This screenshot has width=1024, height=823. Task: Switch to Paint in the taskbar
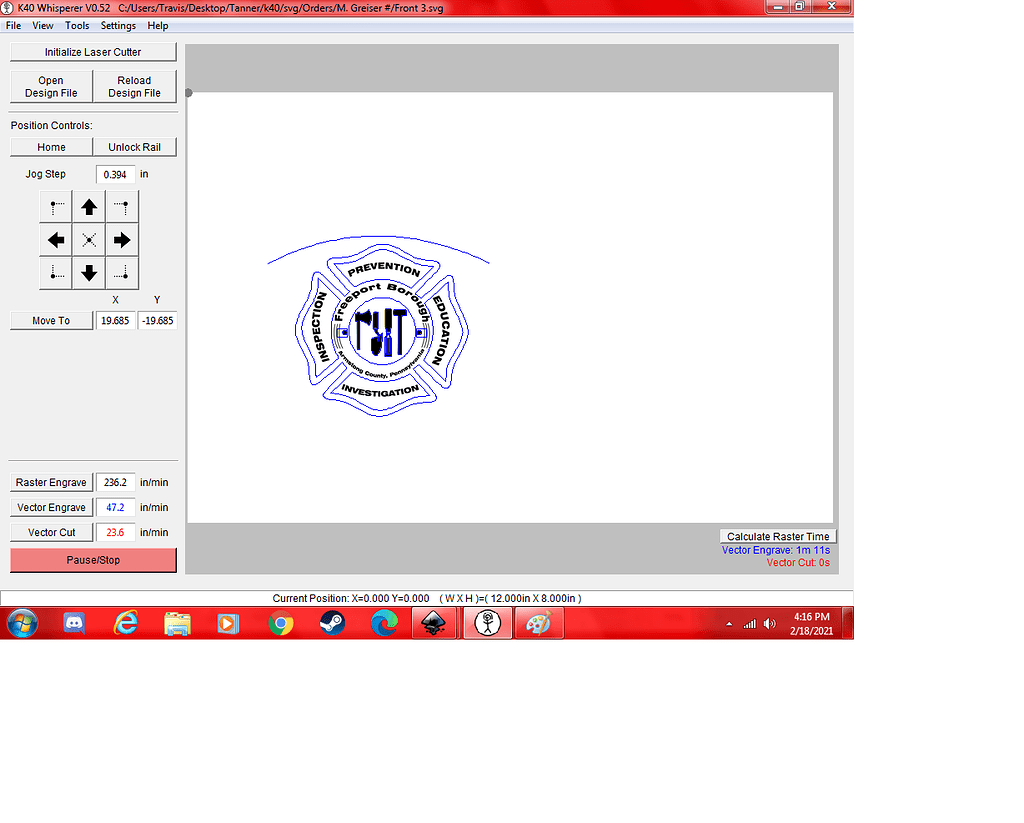(539, 623)
